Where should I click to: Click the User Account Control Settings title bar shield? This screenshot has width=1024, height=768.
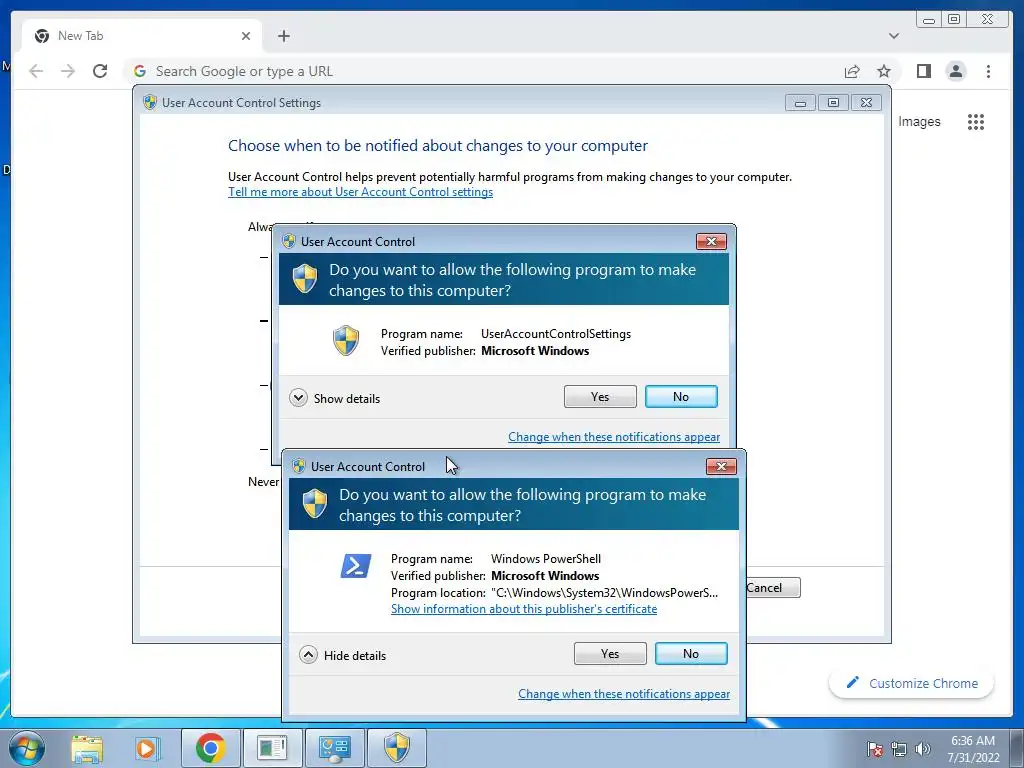pos(150,103)
